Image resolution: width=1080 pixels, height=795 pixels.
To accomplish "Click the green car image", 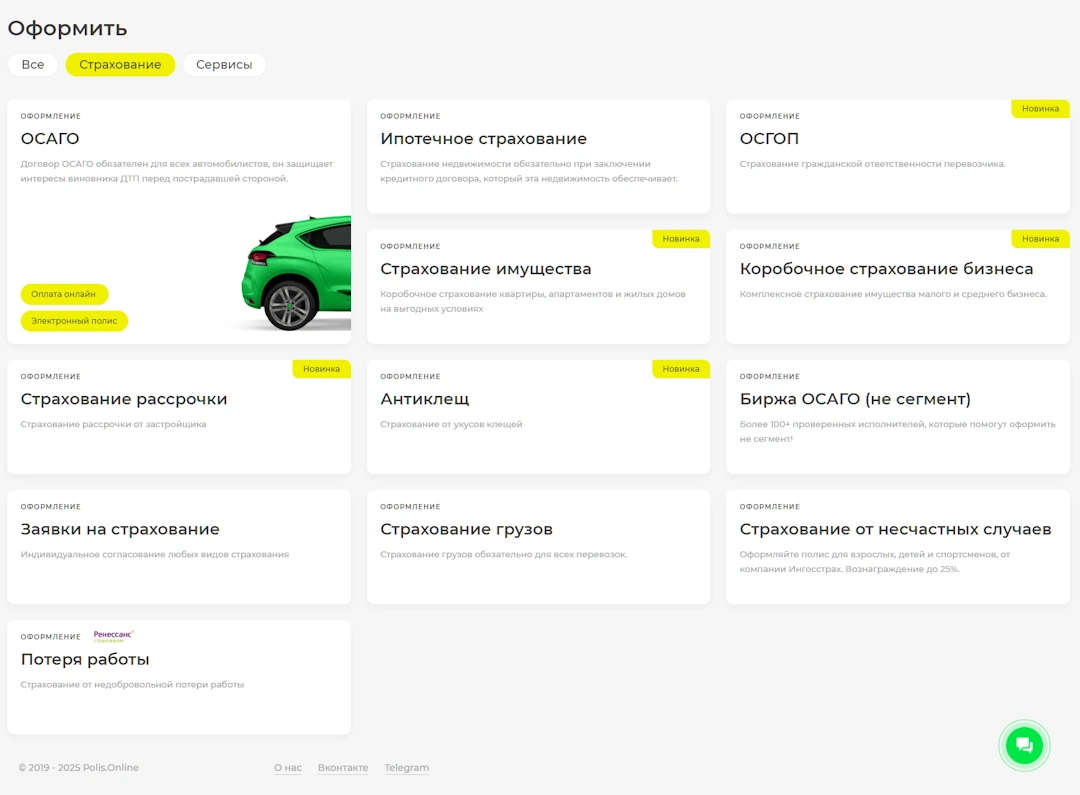I will pyautogui.click(x=297, y=274).
